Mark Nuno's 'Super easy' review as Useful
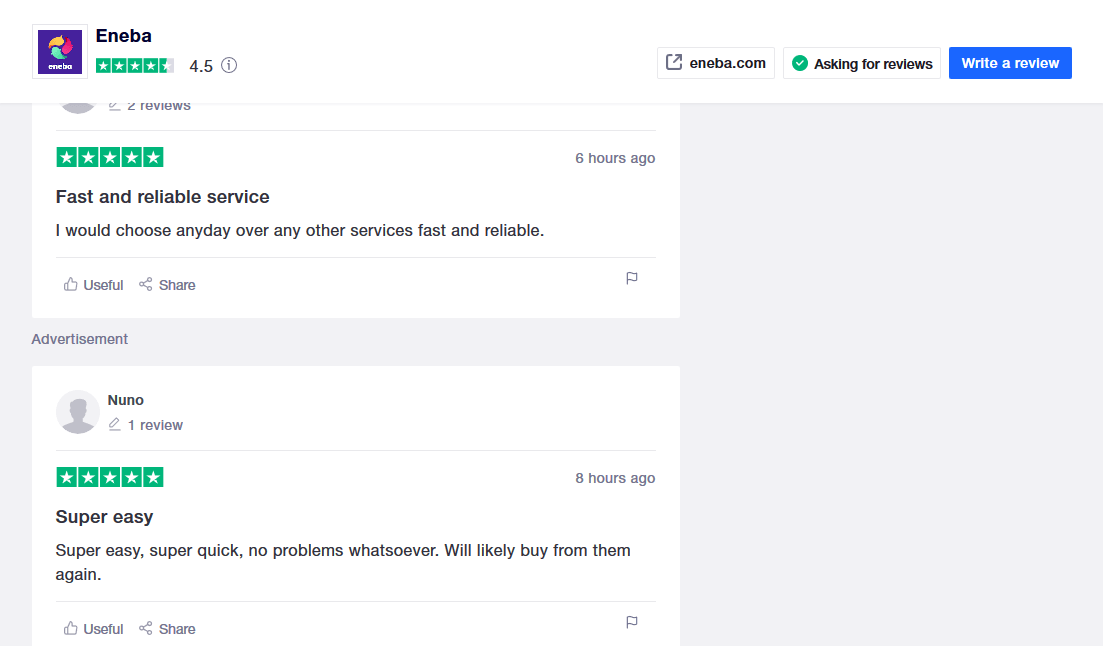The width and height of the screenshot is (1103, 646). (93, 629)
